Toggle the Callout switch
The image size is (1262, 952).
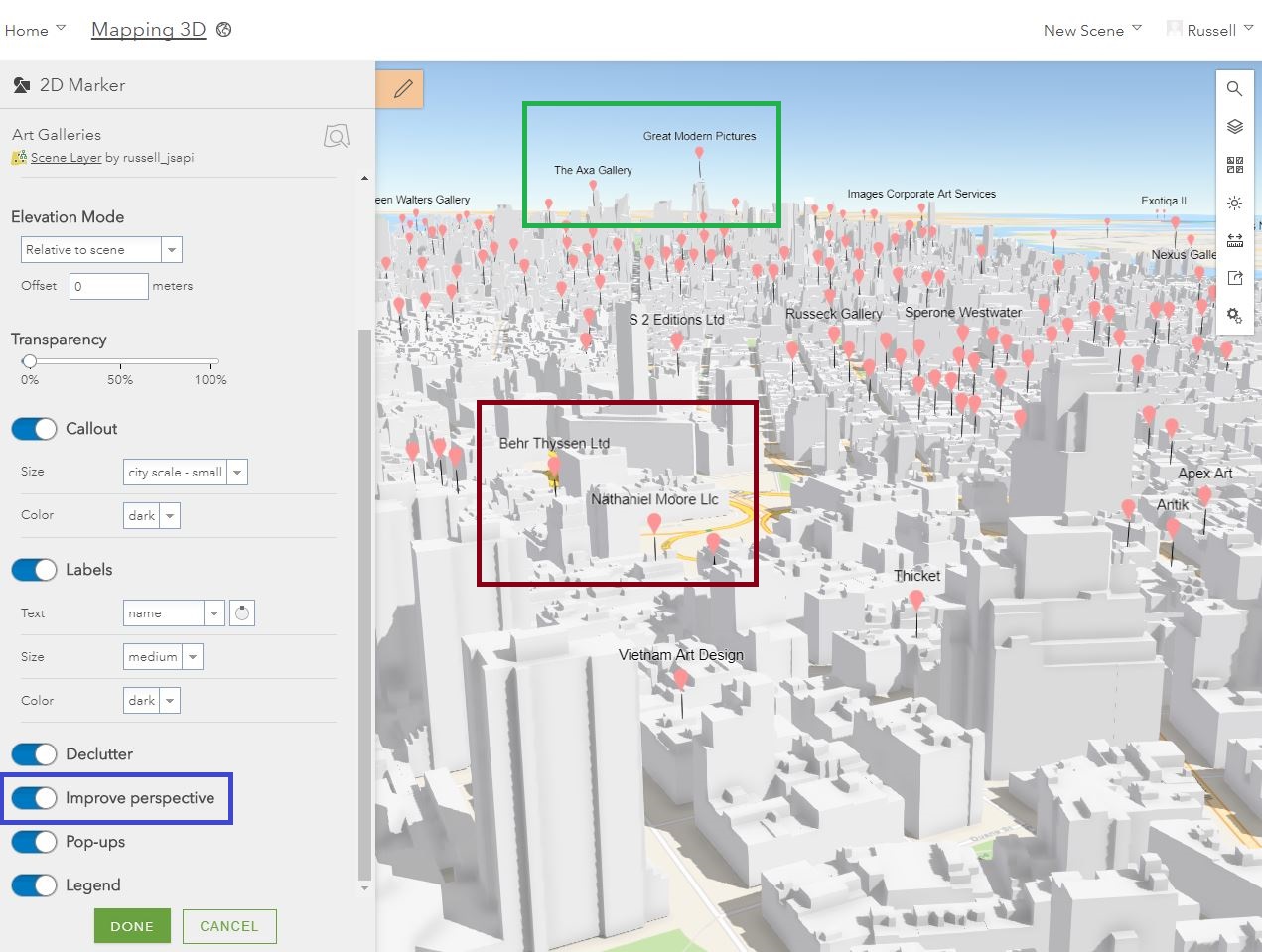point(34,429)
